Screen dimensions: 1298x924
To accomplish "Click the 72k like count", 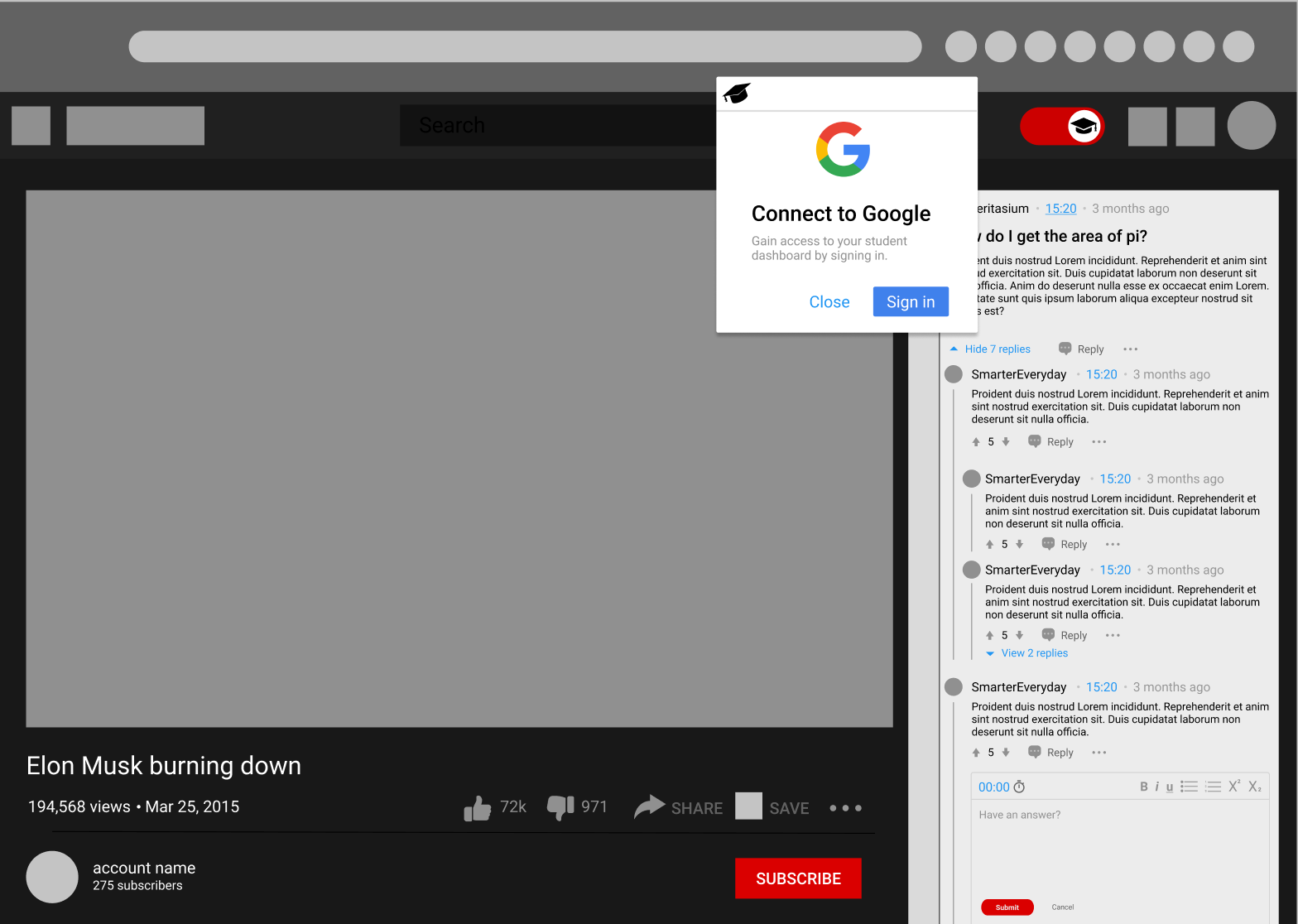I will tap(513, 806).
